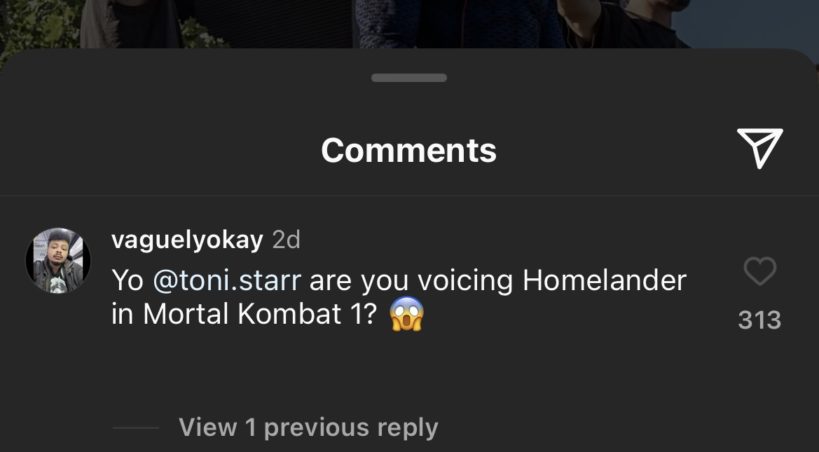Tap the word Homelander in the comment
This screenshot has height=452, width=819.
604,281
